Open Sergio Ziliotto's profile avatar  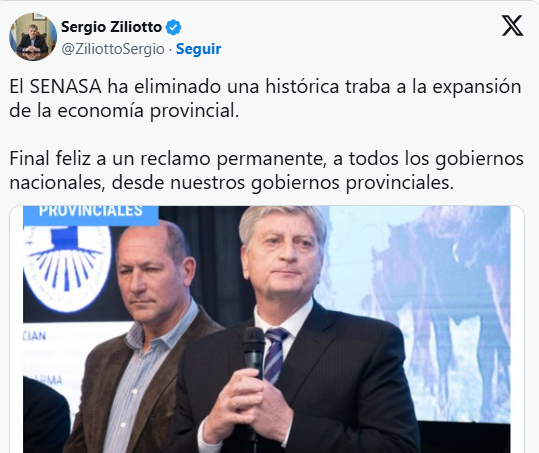(33, 37)
